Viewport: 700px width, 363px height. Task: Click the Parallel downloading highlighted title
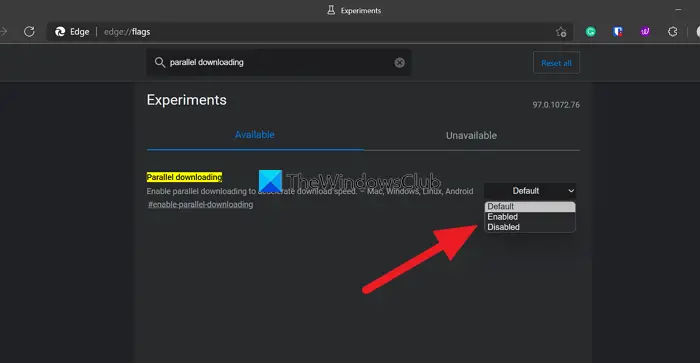pyautogui.click(x=184, y=177)
